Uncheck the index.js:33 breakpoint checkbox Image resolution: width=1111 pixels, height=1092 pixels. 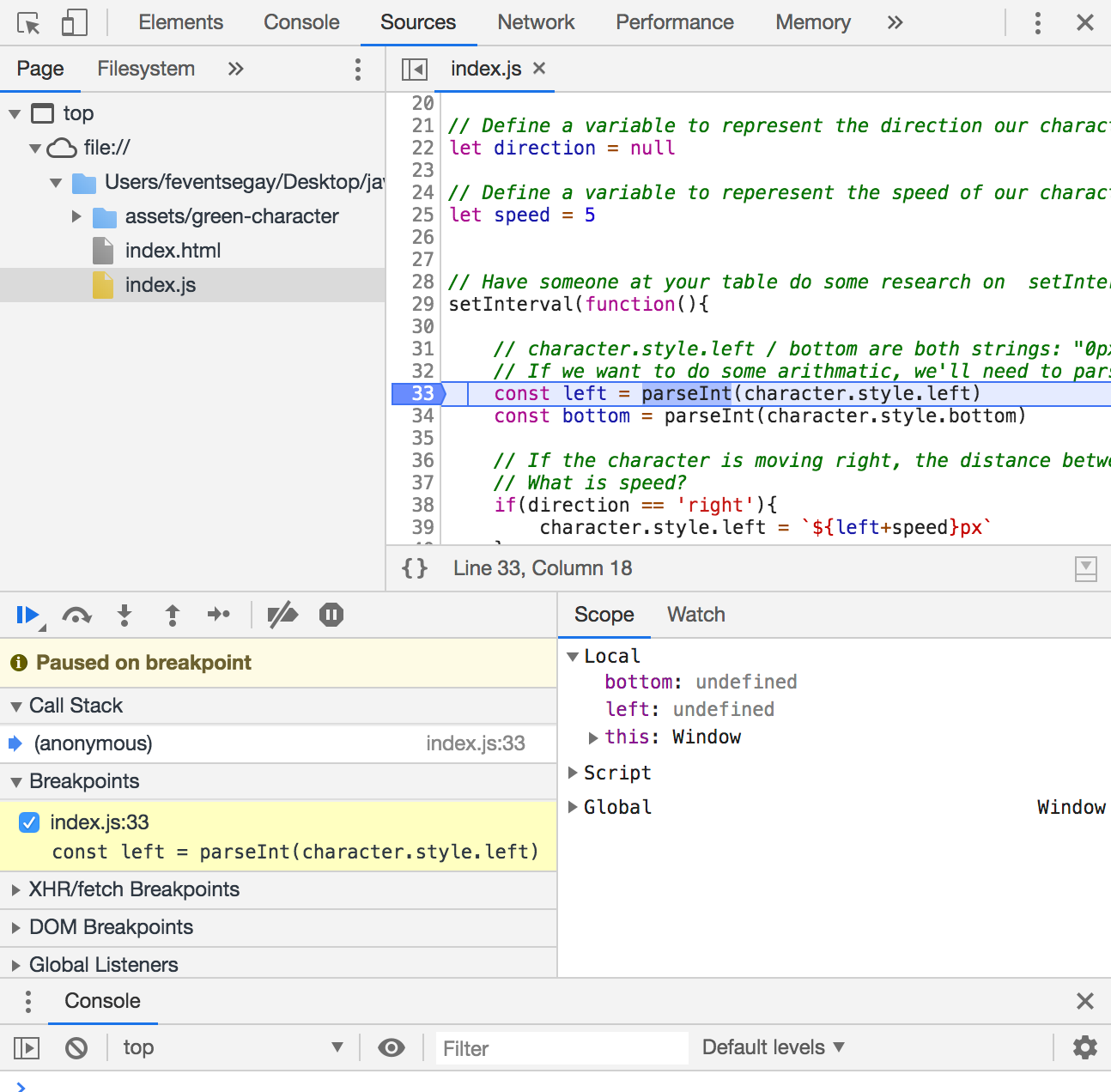29,822
